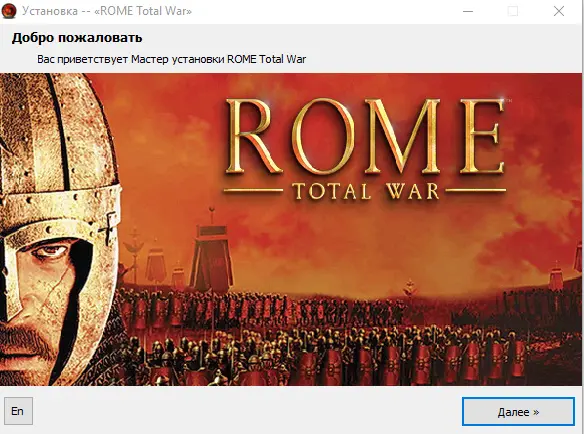Click the greyed-out maximize window button
The width and height of the screenshot is (584, 434).
pos(513,11)
